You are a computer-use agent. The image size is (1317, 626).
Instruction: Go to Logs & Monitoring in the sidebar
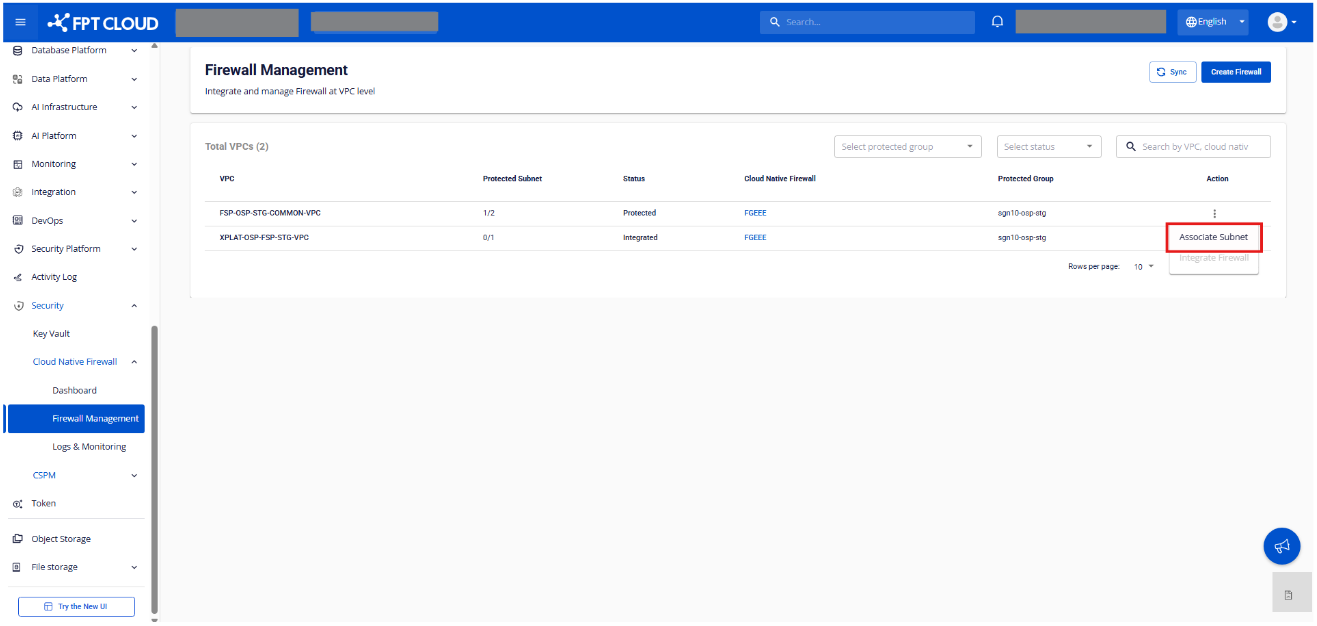(89, 447)
